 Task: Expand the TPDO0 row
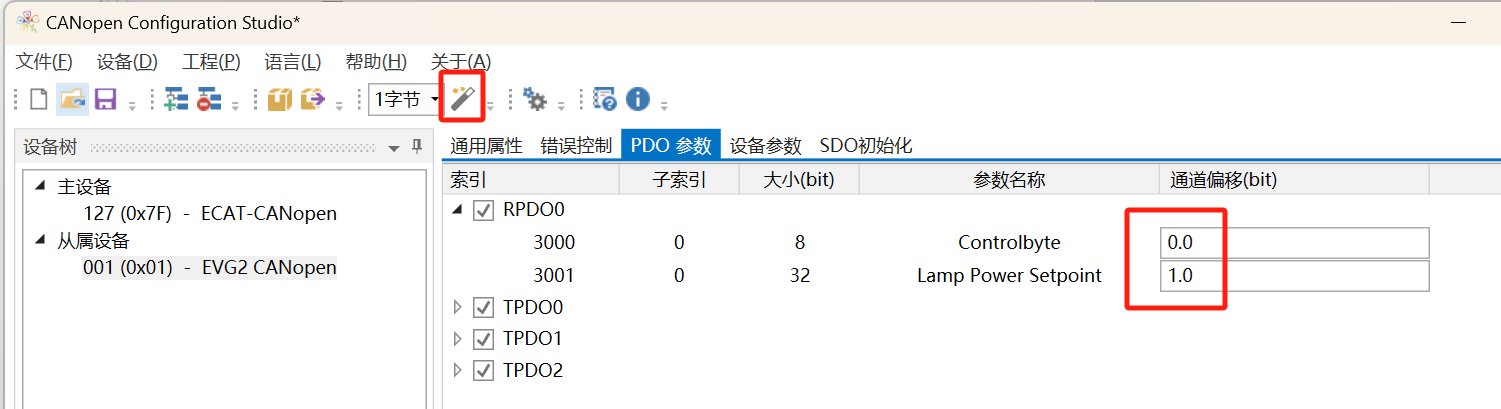458,307
